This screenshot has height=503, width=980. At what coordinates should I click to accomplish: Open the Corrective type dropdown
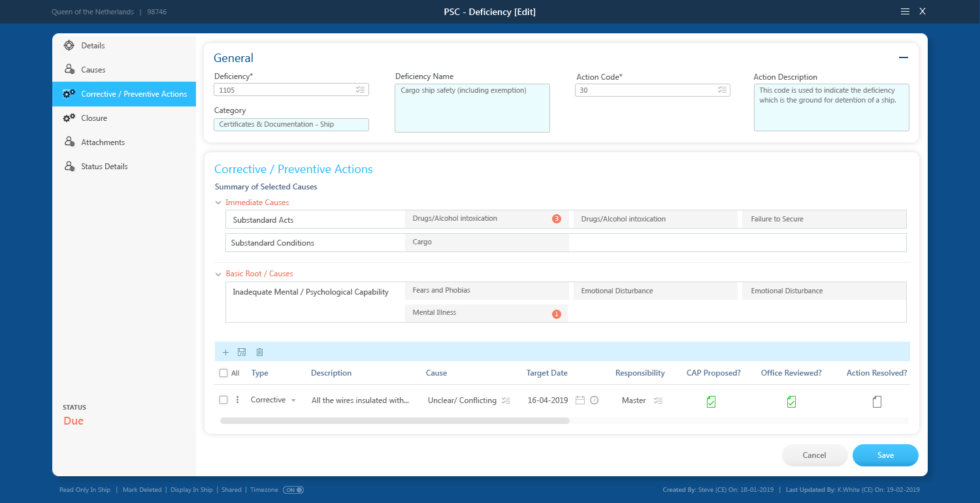tap(293, 400)
